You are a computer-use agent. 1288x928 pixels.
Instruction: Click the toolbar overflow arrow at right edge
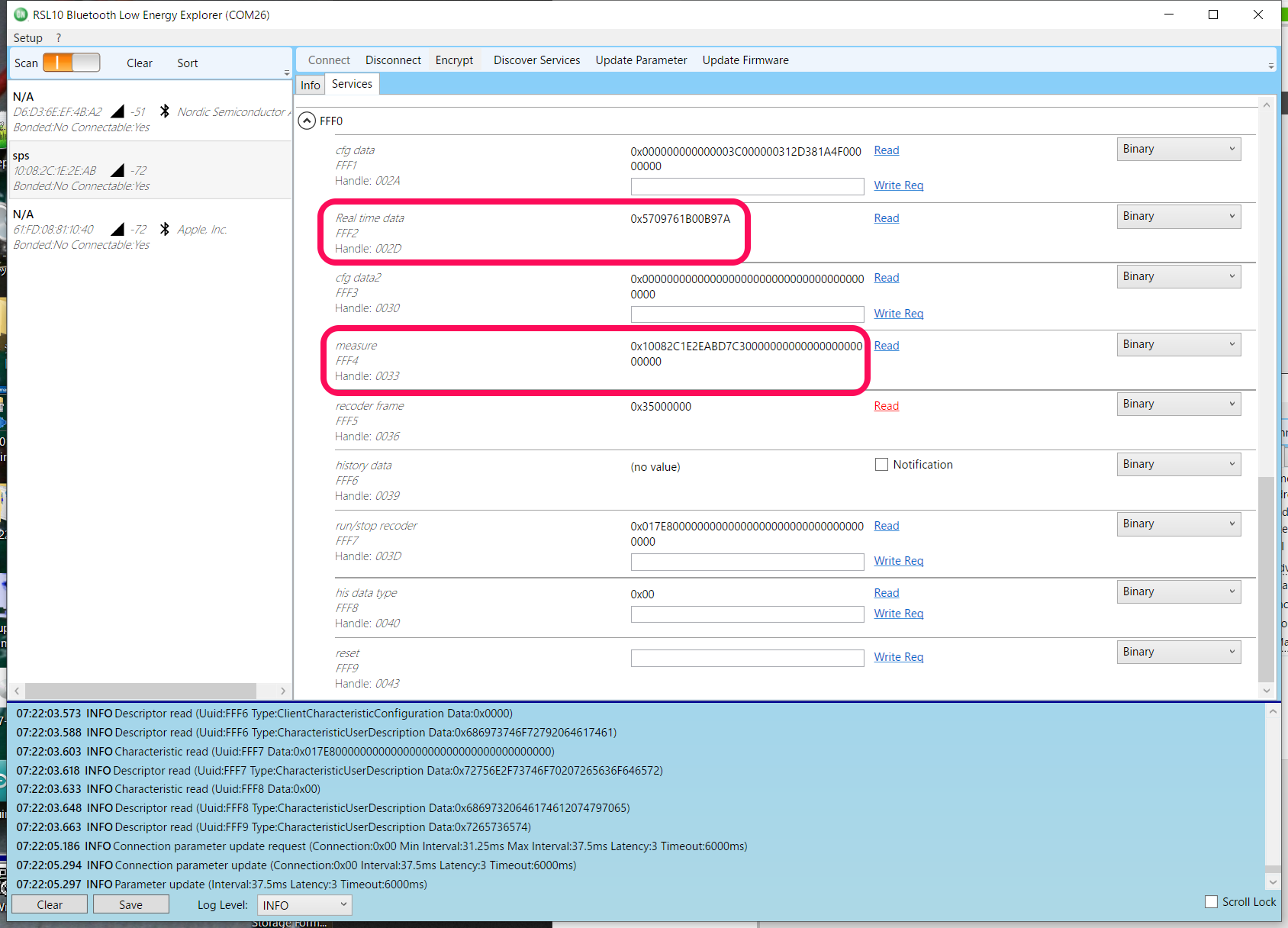click(1271, 66)
